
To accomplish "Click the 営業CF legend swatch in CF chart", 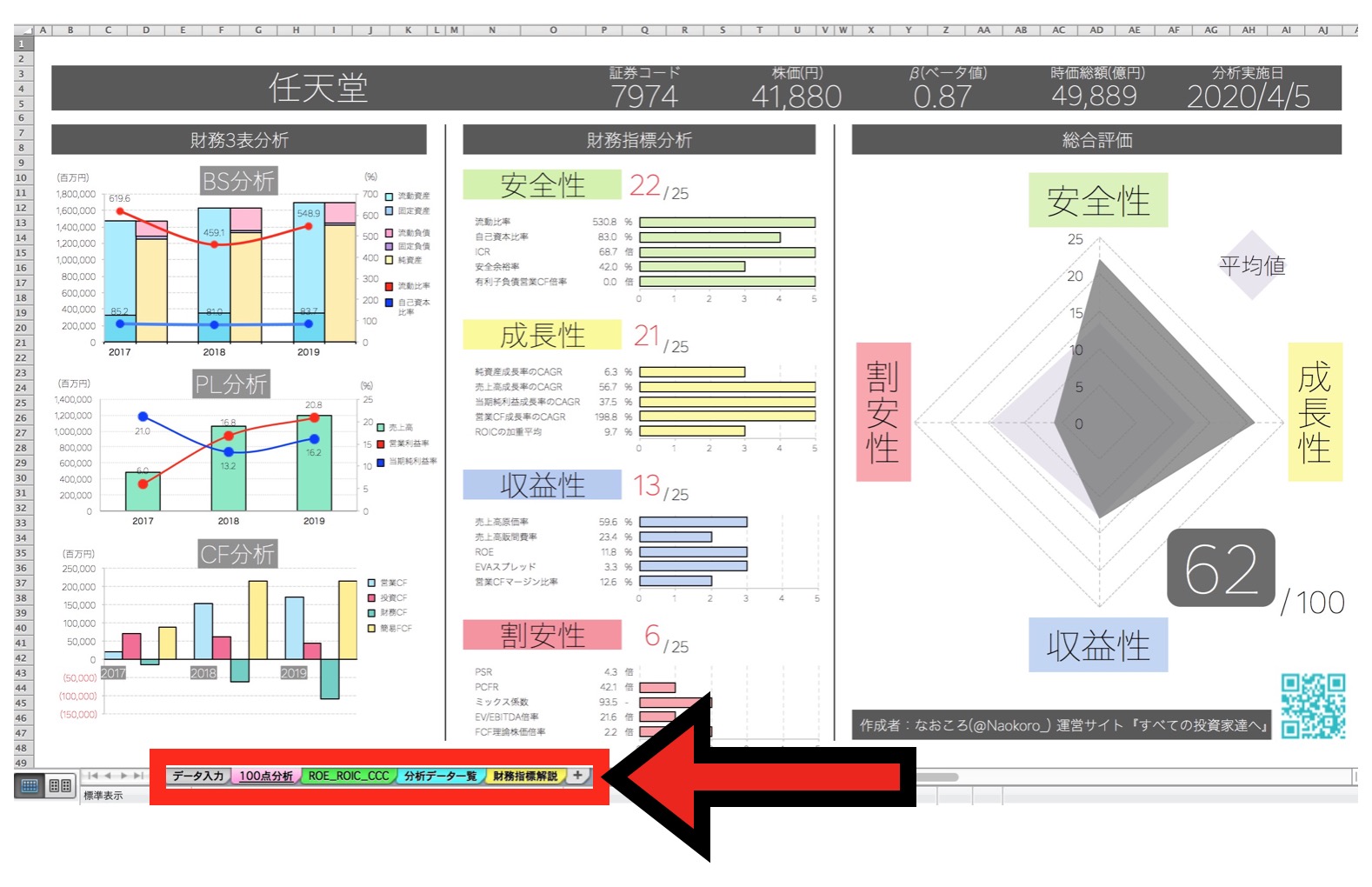I will click(x=371, y=583).
